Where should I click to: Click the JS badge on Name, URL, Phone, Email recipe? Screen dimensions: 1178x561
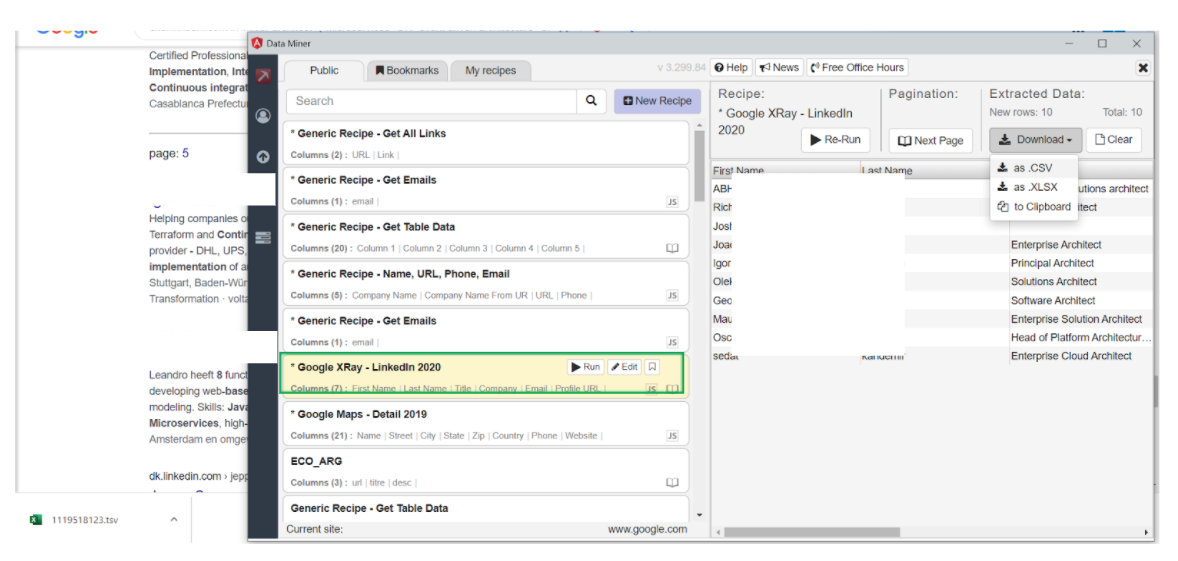[672, 295]
